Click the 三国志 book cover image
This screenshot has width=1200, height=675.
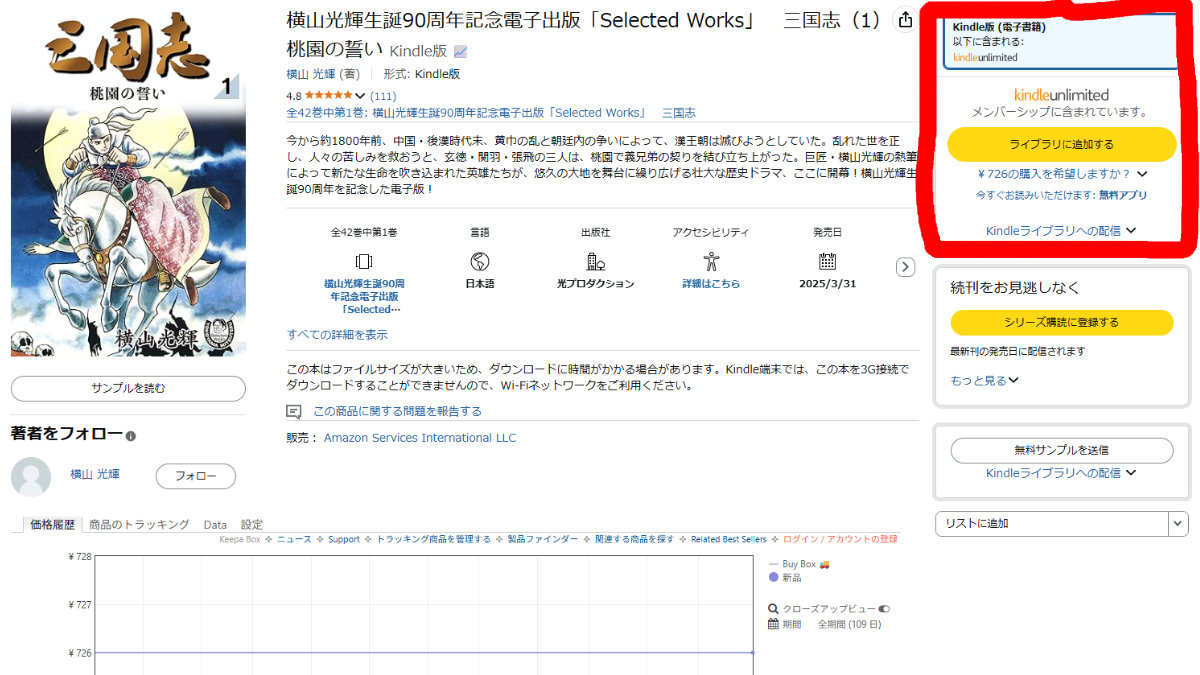pos(128,183)
